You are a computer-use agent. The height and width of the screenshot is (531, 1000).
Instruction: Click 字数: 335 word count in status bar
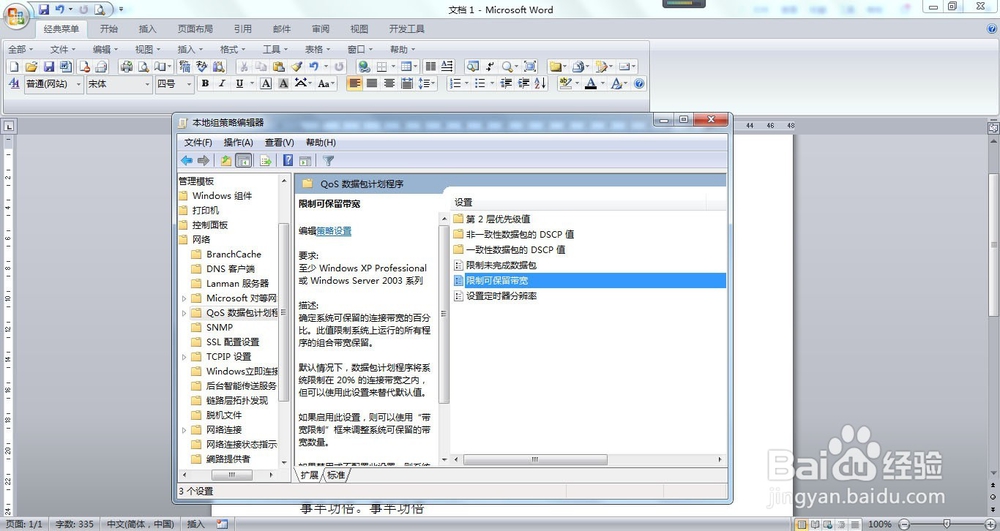click(75, 524)
